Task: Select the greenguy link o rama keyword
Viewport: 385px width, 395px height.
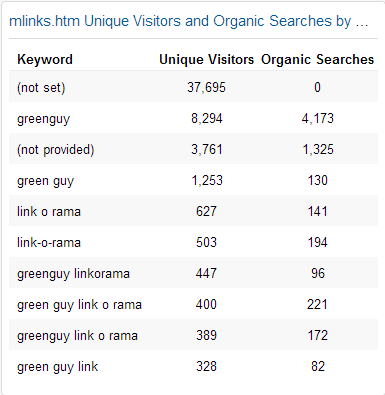Action: click(x=77, y=336)
